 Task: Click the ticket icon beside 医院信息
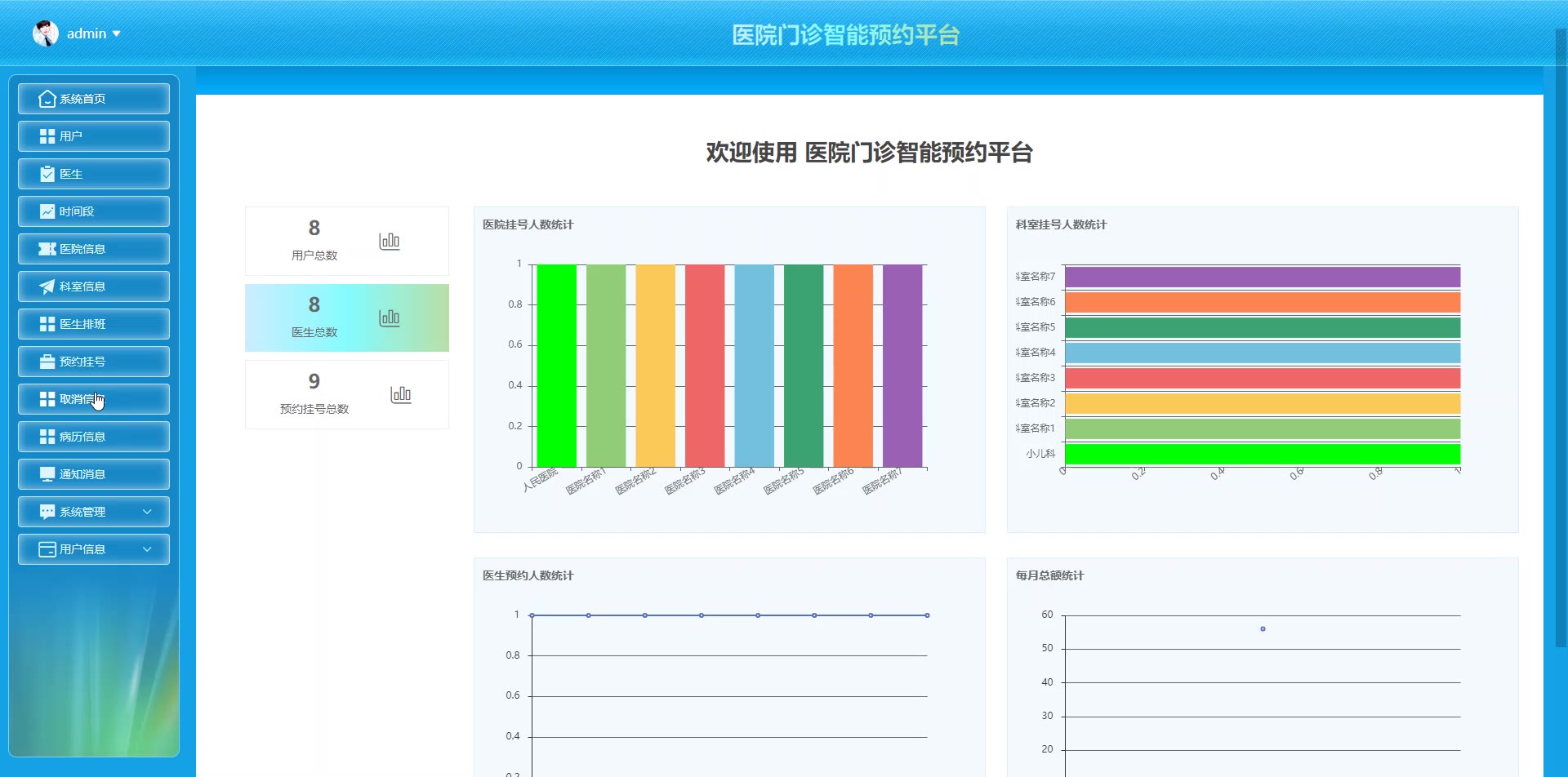pyautogui.click(x=47, y=249)
